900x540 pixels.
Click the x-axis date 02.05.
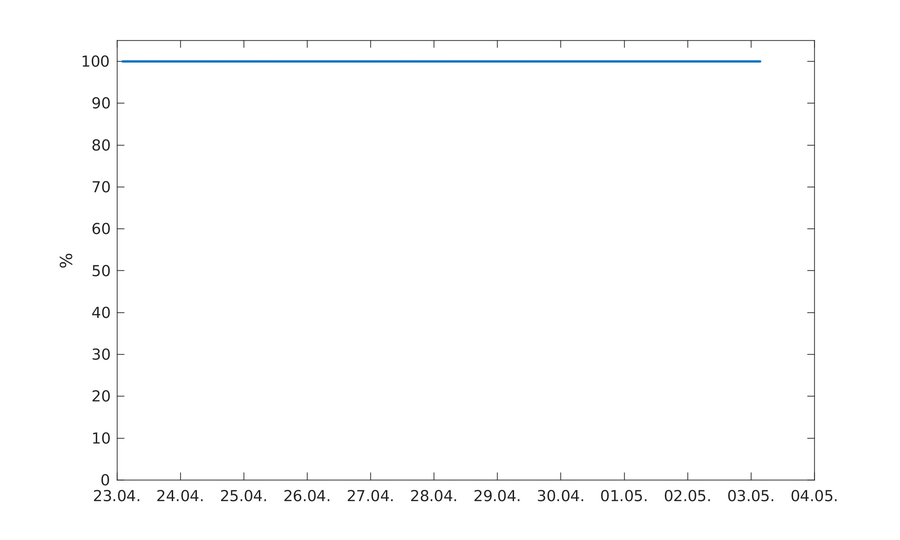coord(688,496)
